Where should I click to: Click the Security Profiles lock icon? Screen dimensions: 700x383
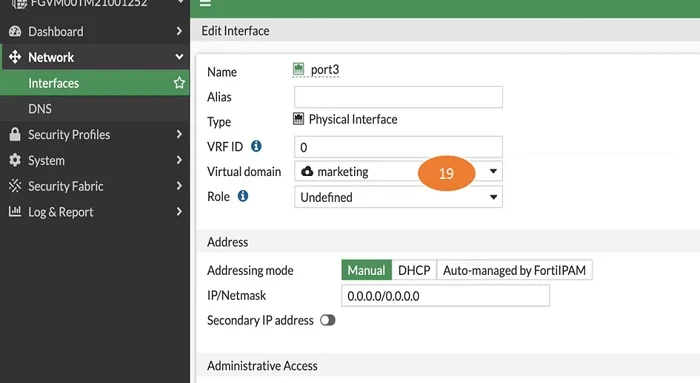15,134
